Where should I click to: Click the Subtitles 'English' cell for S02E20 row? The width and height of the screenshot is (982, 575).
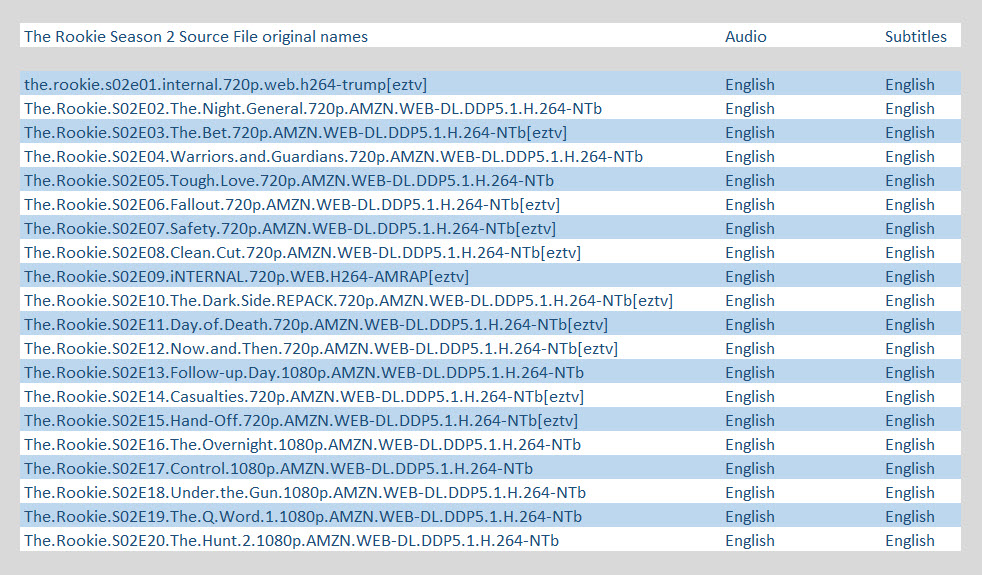coord(909,541)
